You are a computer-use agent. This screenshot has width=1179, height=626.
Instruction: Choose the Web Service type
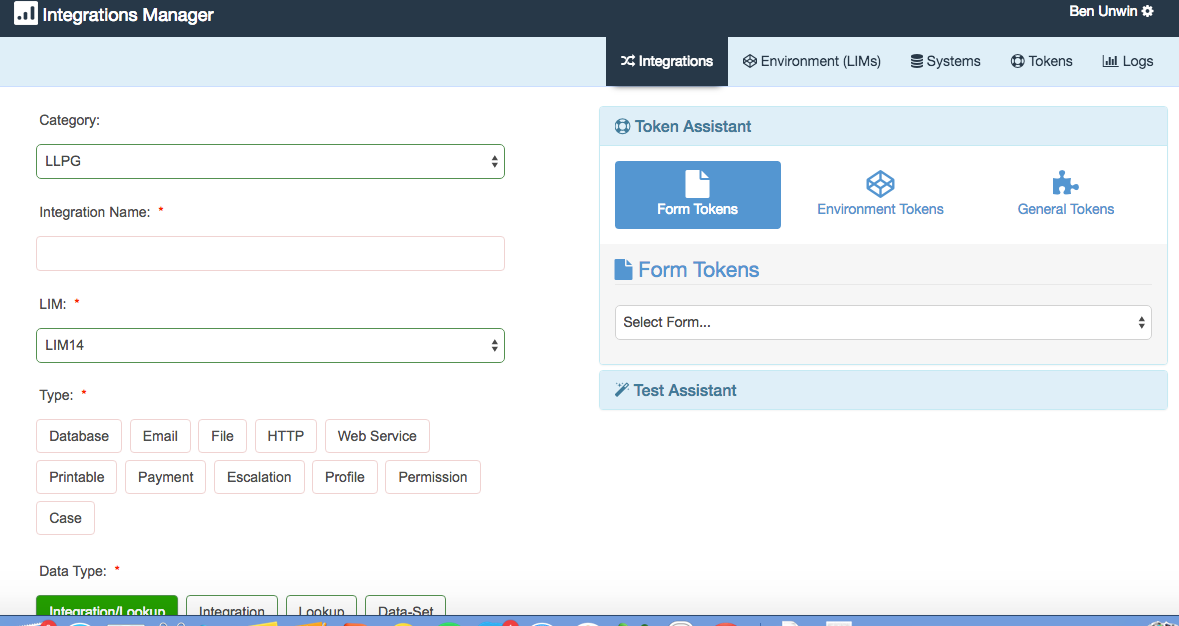pos(377,436)
